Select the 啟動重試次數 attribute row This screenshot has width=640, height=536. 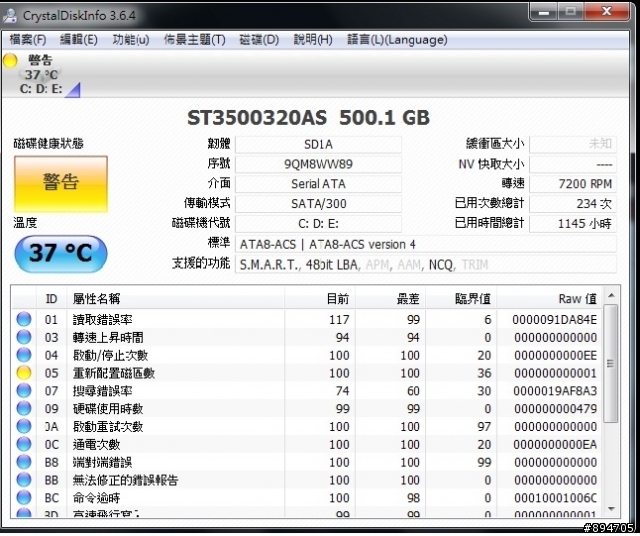307,426
